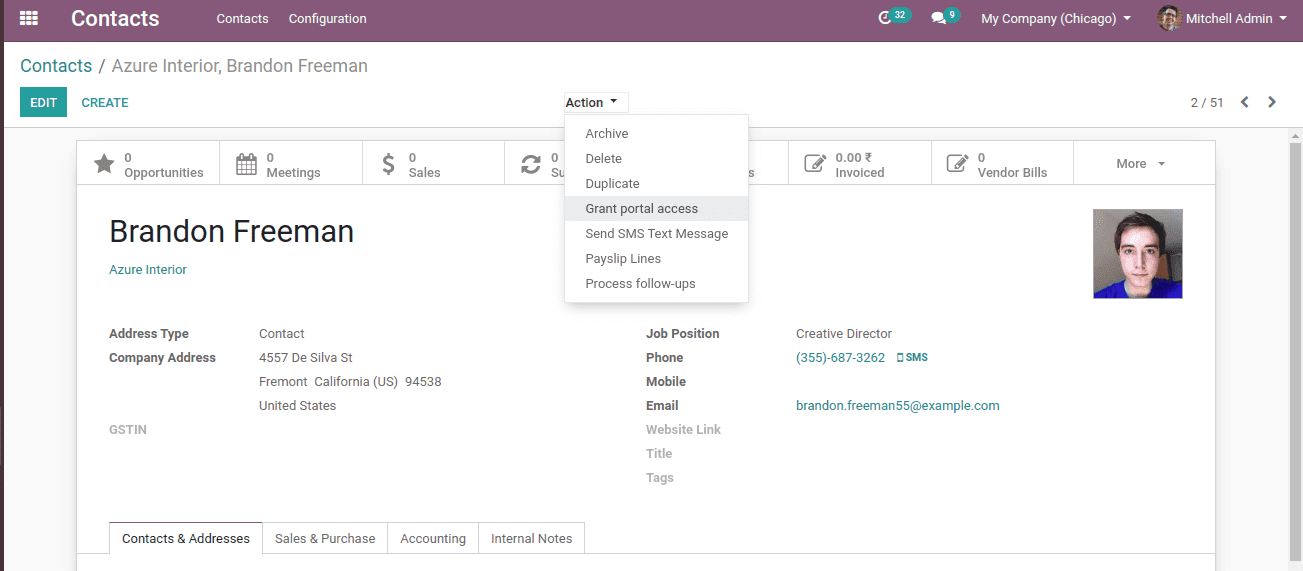The width and height of the screenshot is (1303, 571).
Task: Expand the Action dropdown
Action: pos(596,102)
